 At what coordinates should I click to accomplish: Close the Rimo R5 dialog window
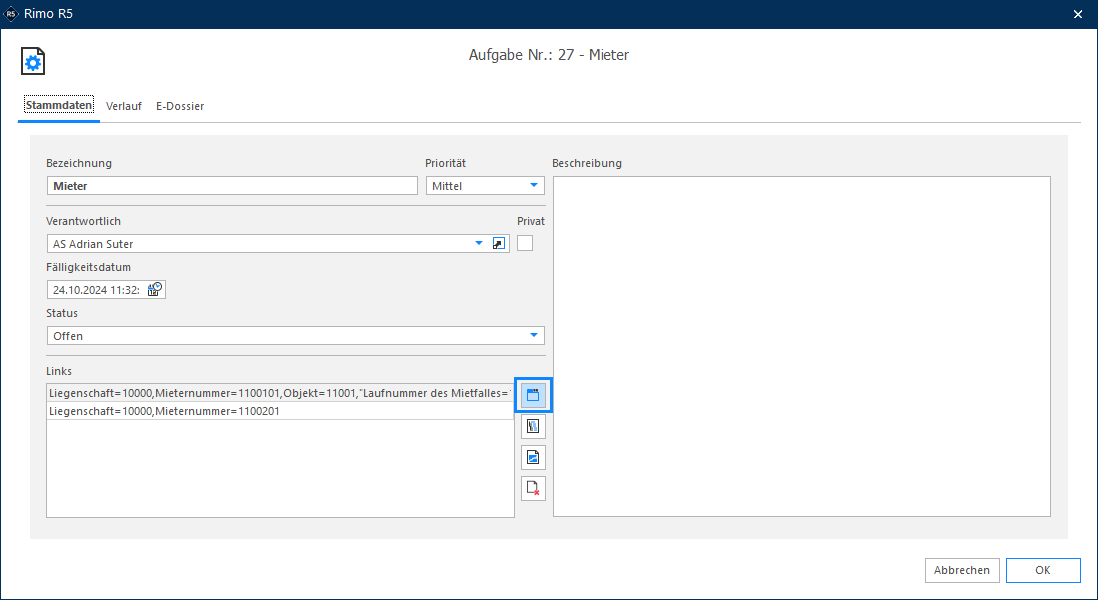(1078, 14)
